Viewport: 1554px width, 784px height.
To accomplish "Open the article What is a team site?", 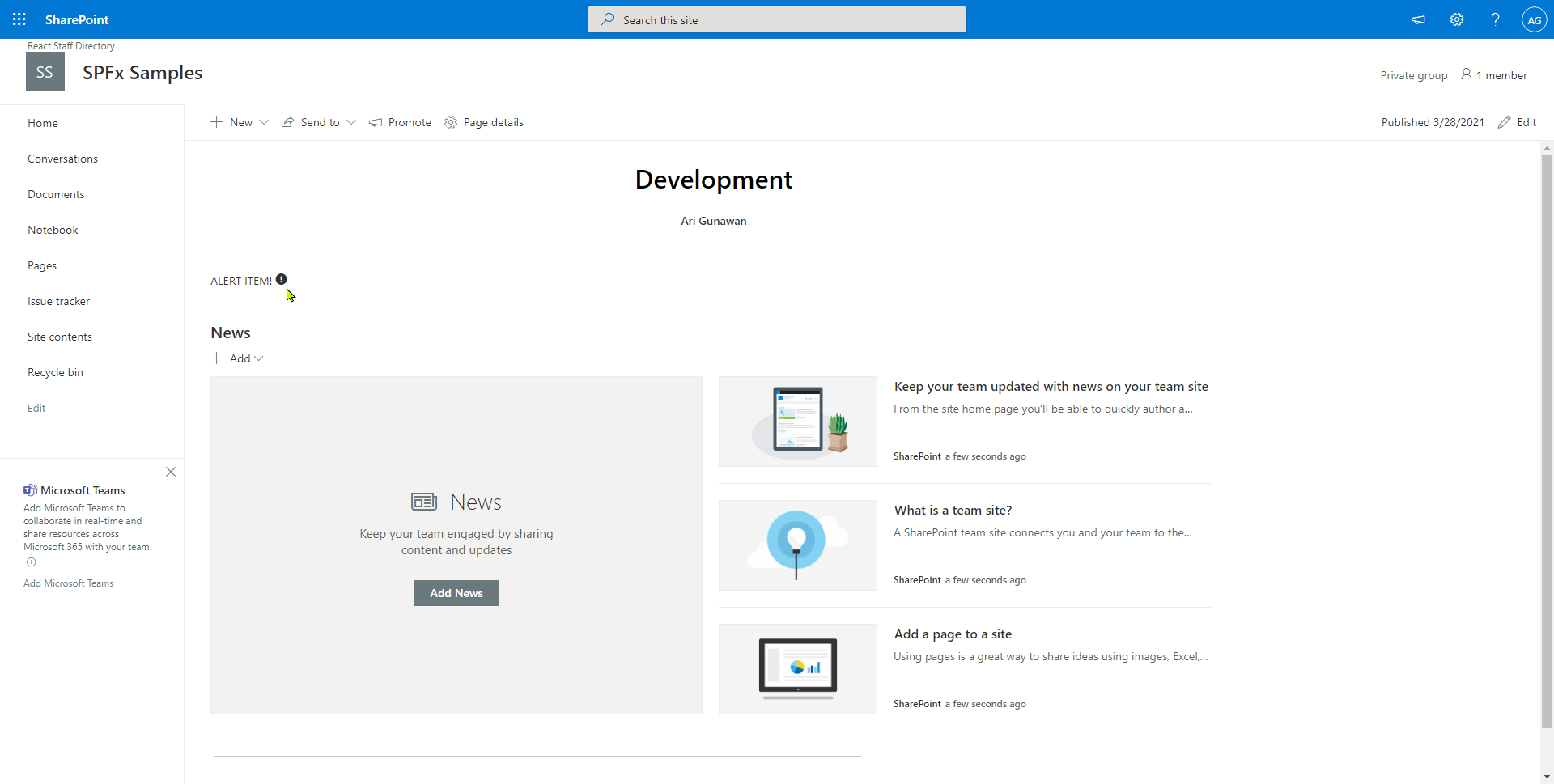I will pyautogui.click(x=953, y=510).
